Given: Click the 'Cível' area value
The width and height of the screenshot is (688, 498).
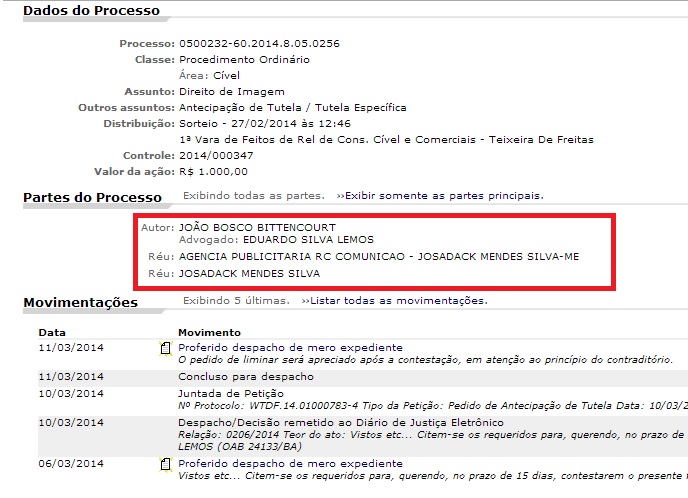Looking at the screenshot, I should pos(226,75).
